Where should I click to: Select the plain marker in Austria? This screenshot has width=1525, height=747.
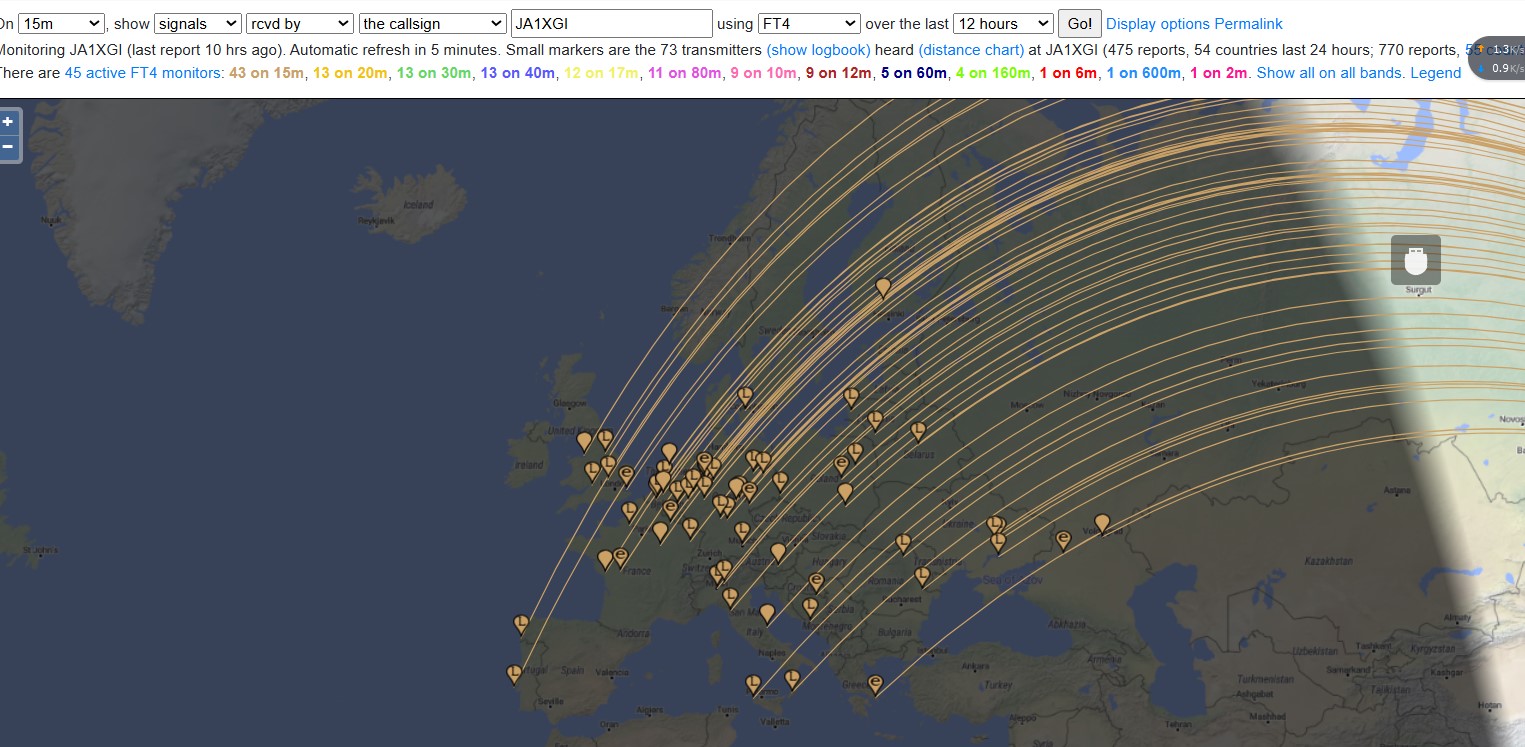pos(778,552)
